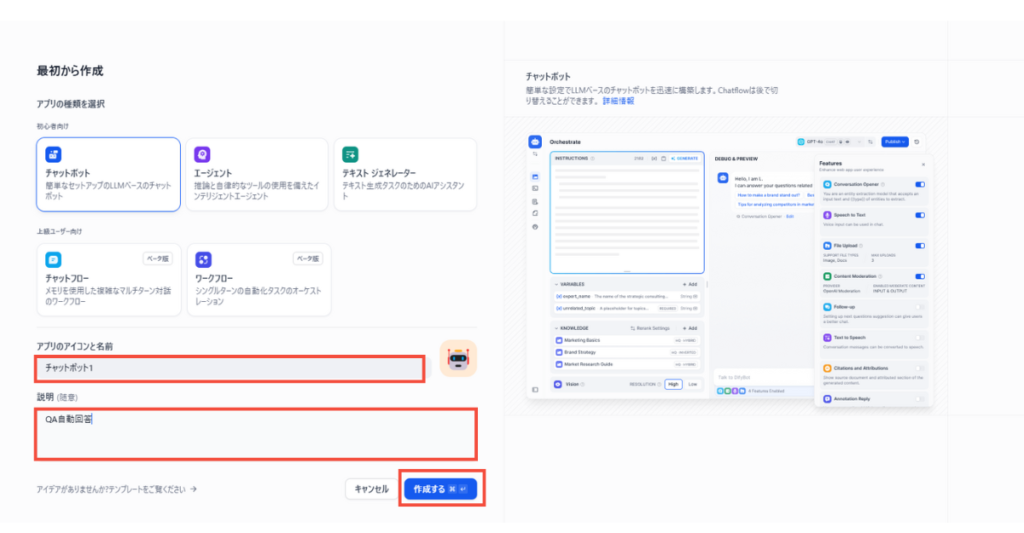Enable the Annotation Reply switch in preview

(920, 399)
